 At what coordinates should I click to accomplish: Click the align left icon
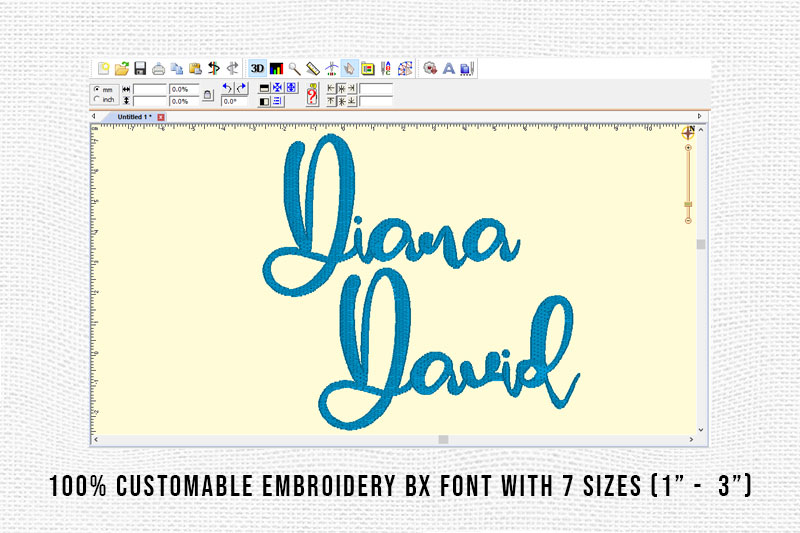pos(331,88)
